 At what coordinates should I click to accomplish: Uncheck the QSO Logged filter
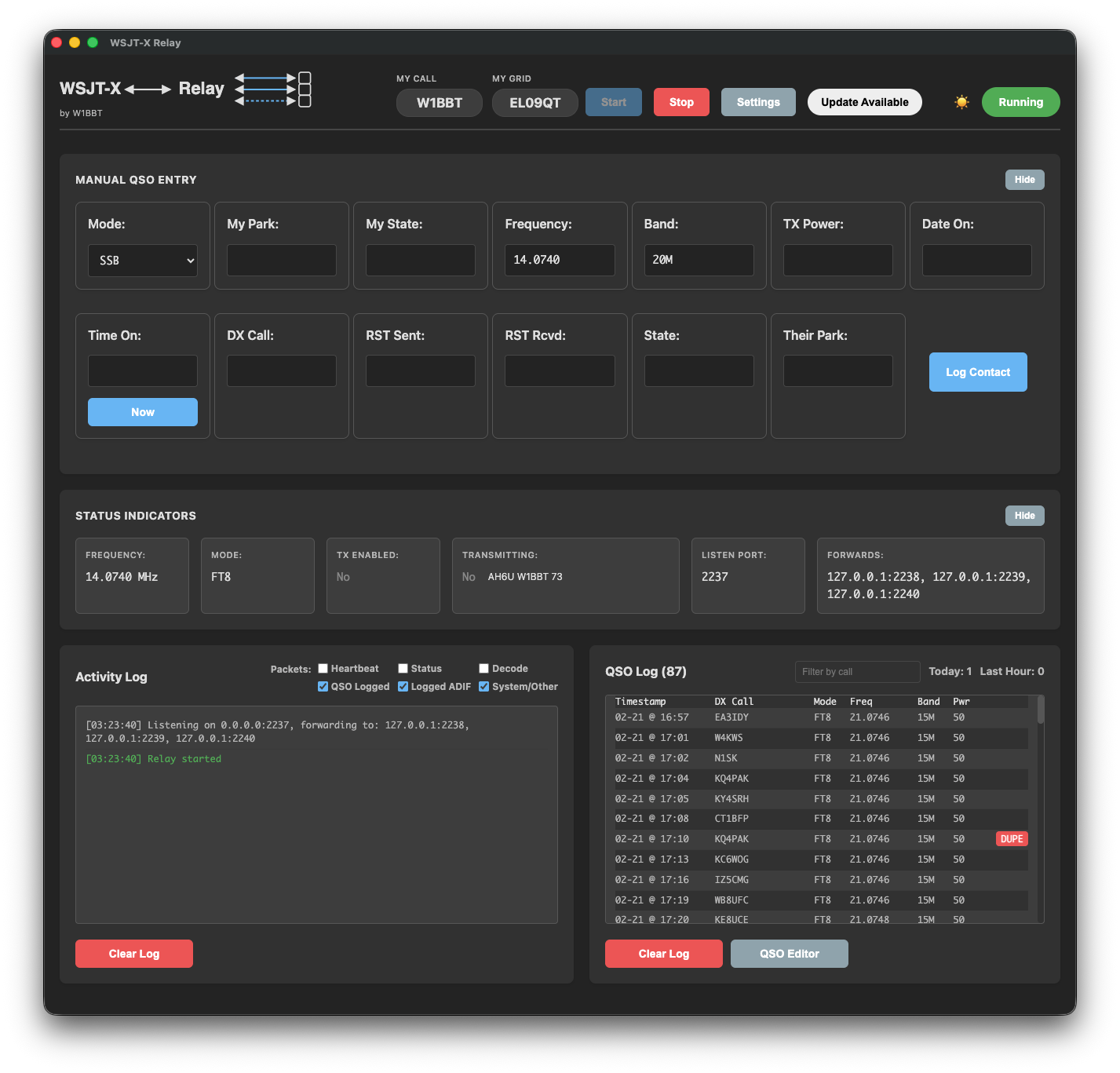323,686
